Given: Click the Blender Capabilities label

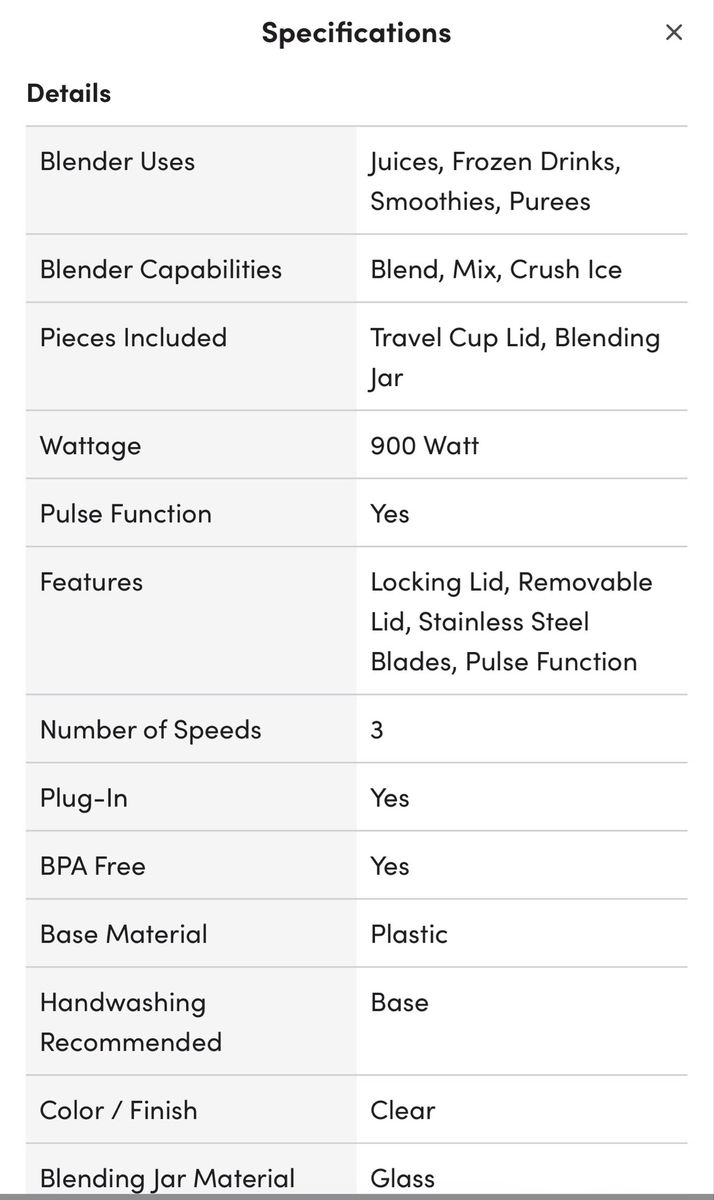Looking at the screenshot, I should tap(161, 269).
